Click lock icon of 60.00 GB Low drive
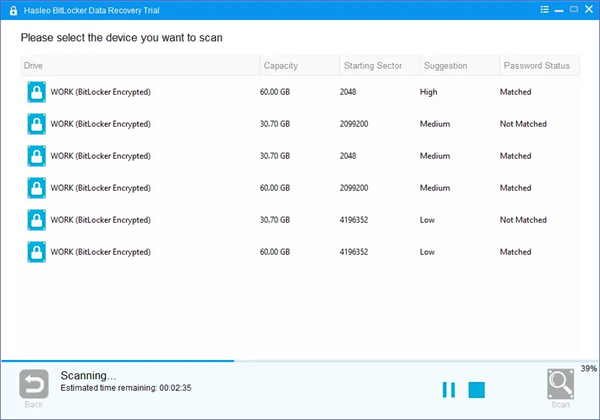 [37, 252]
